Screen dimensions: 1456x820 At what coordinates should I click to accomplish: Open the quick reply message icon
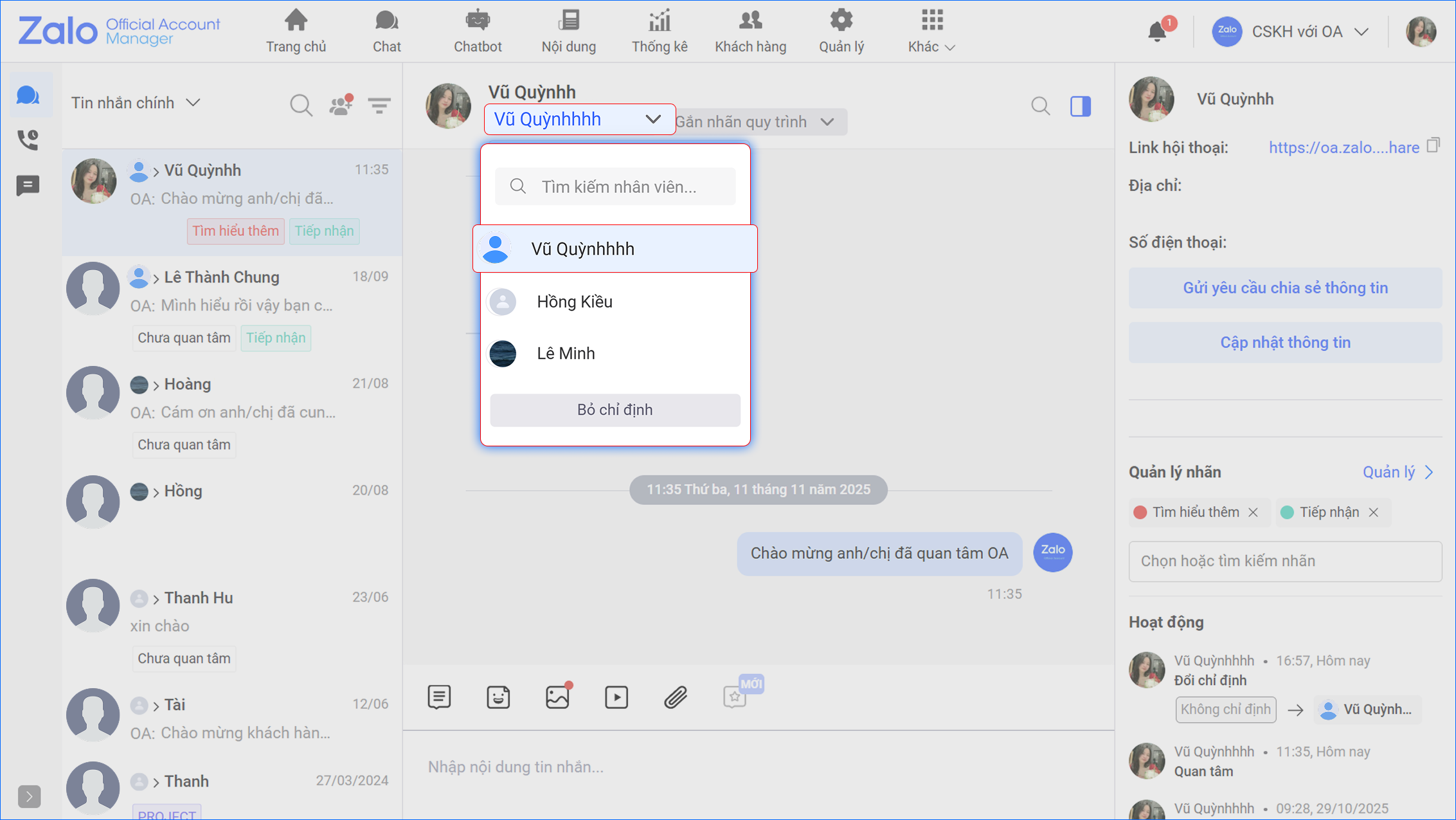pyautogui.click(x=439, y=697)
